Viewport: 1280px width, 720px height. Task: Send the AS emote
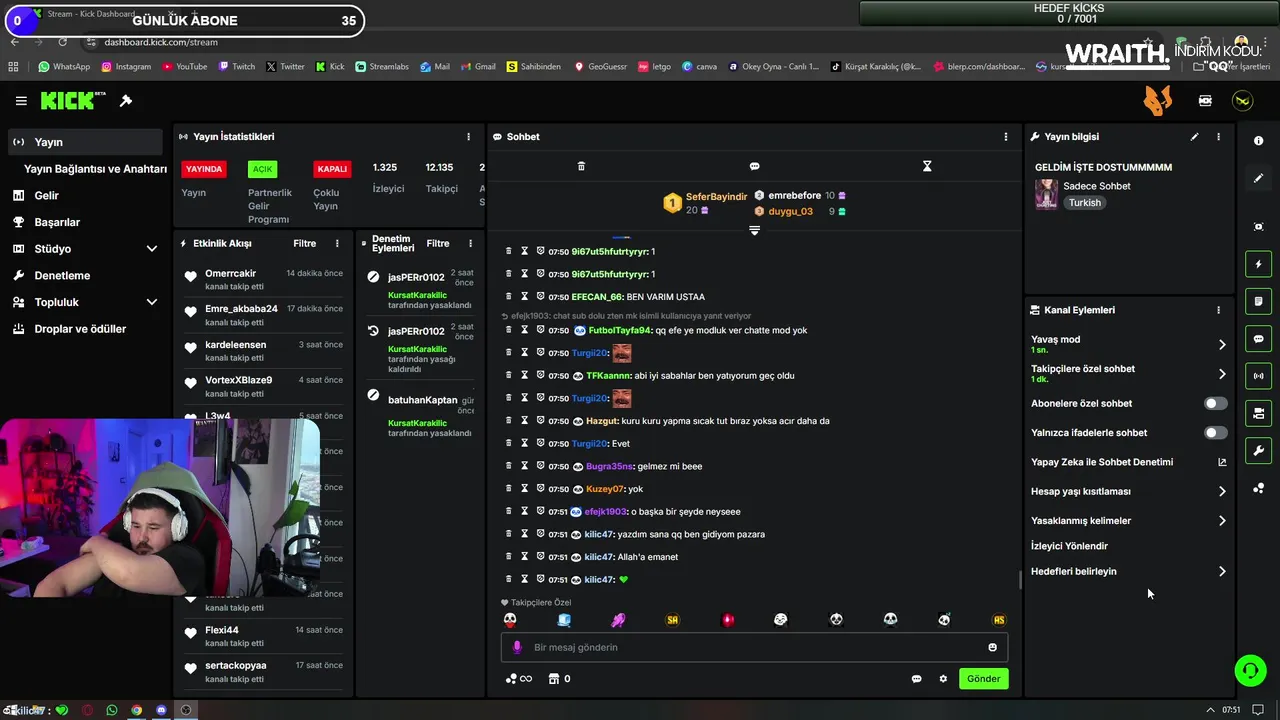(x=998, y=620)
